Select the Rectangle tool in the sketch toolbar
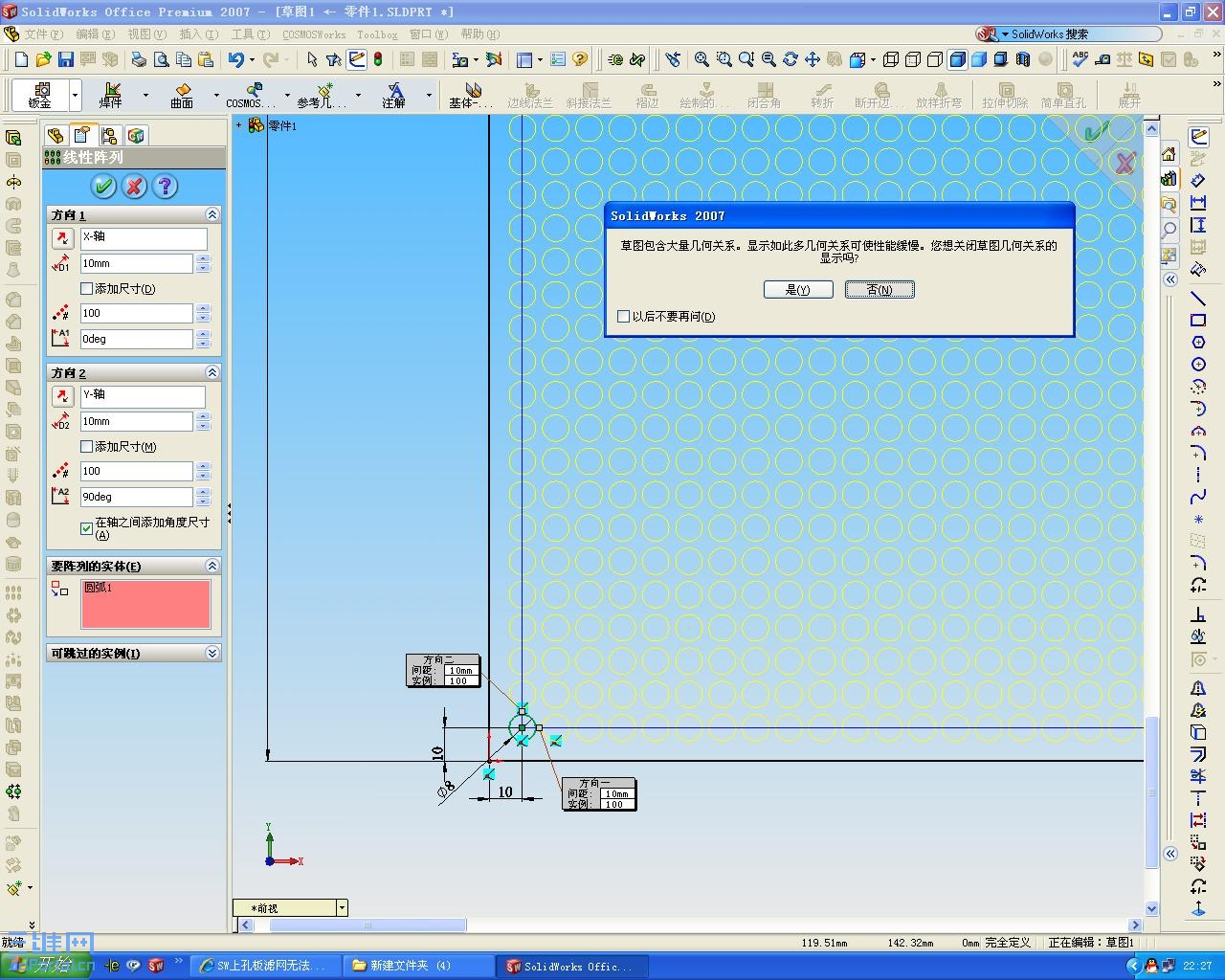The image size is (1225, 980). pos(1197,321)
